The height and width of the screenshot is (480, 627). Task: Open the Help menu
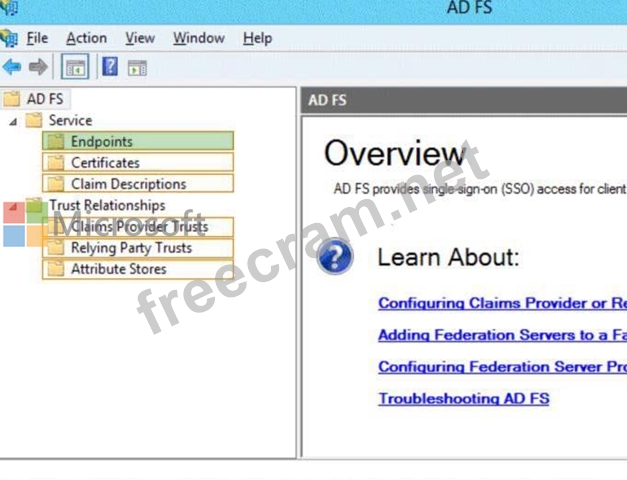[x=258, y=38]
